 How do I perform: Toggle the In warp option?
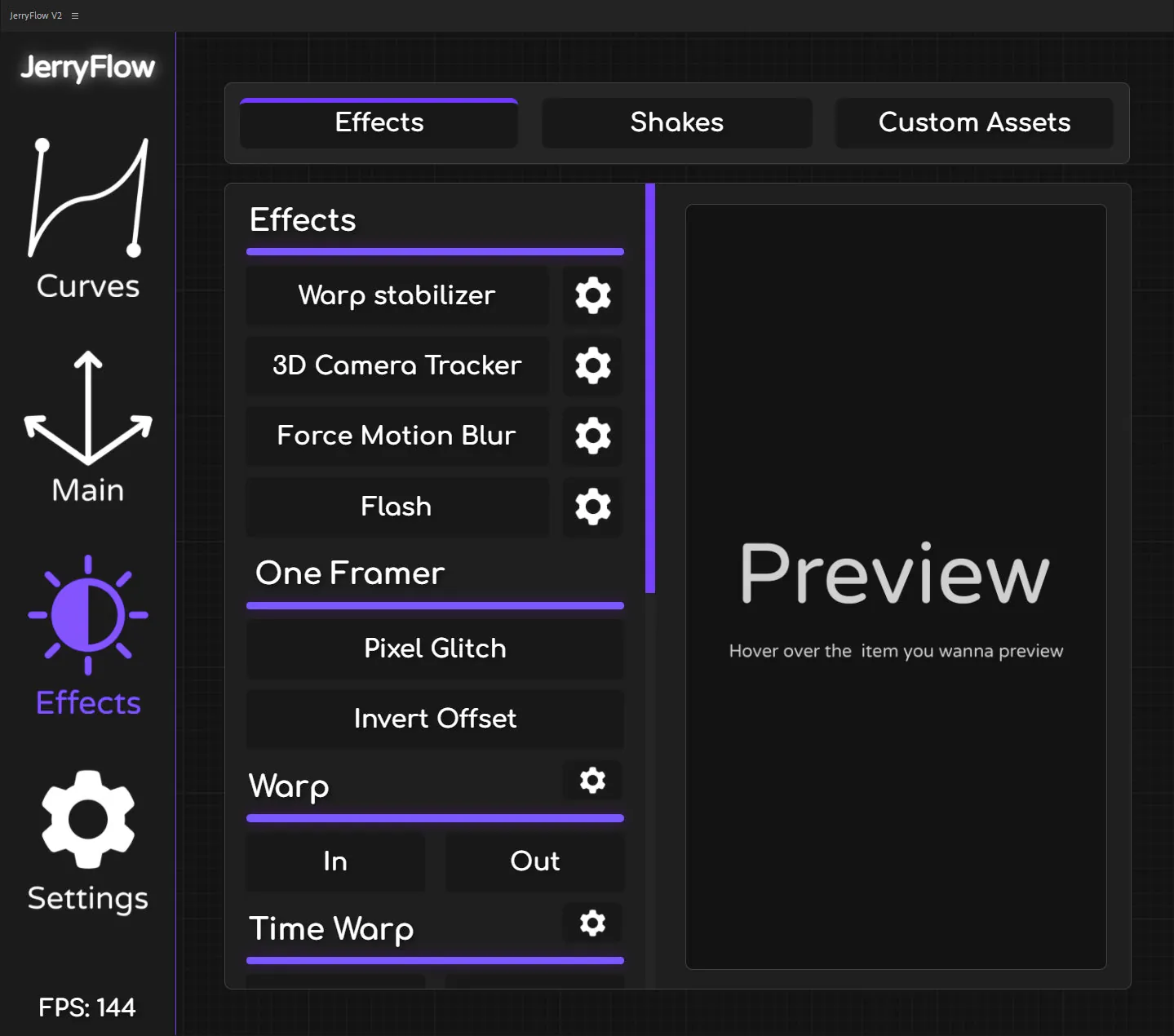(334, 861)
